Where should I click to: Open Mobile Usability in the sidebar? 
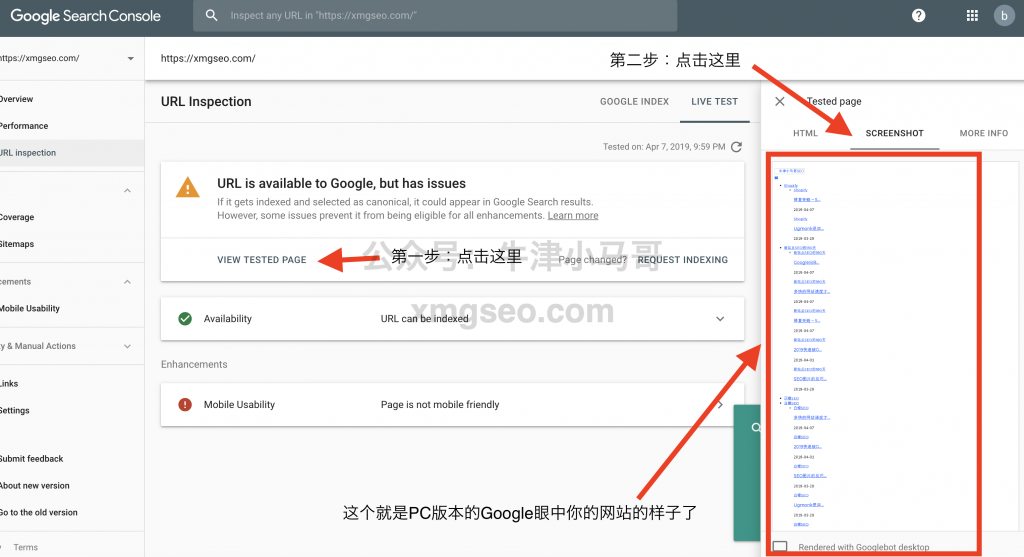point(29,308)
